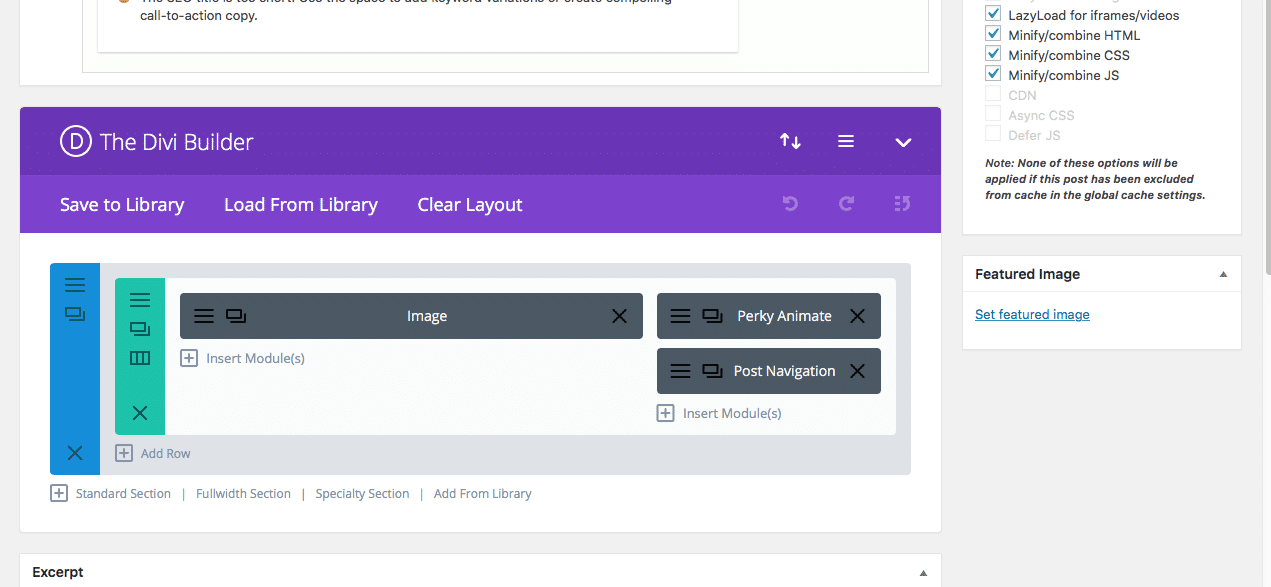Image resolution: width=1271 pixels, height=587 pixels.
Task: Delete the Image module
Action: coord(619,316)
